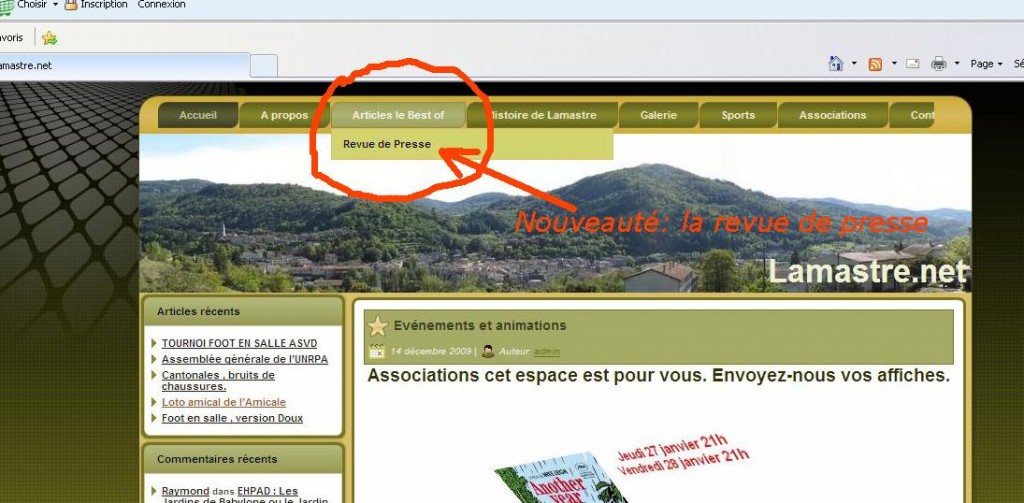Image resolution: width=1024 pixels, height=503 pixels.
Task: Click the Home icon in browser toolbar
Action: (x=835, y=63)
